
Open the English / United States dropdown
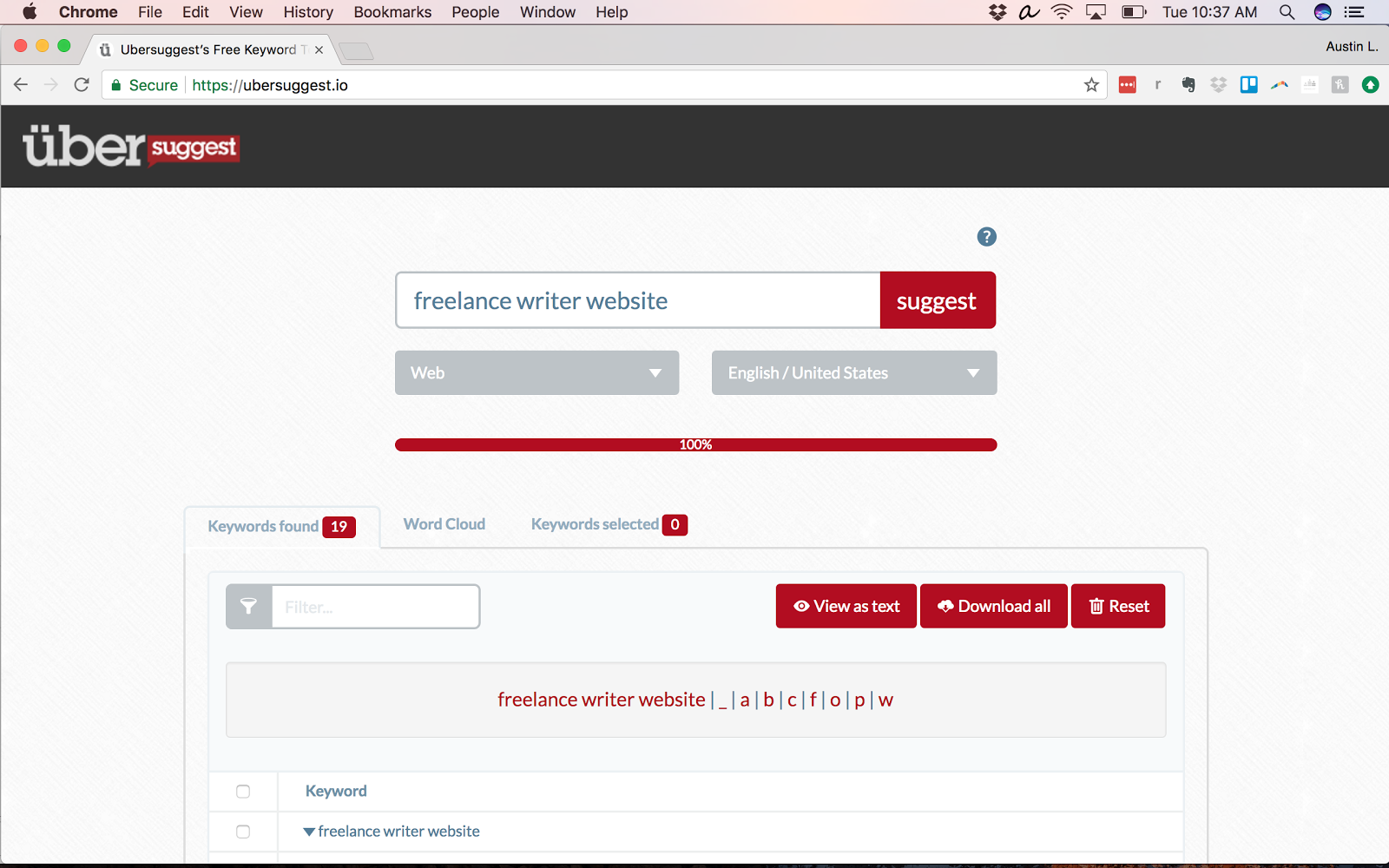pyautogui.click(x=854, y=373)
